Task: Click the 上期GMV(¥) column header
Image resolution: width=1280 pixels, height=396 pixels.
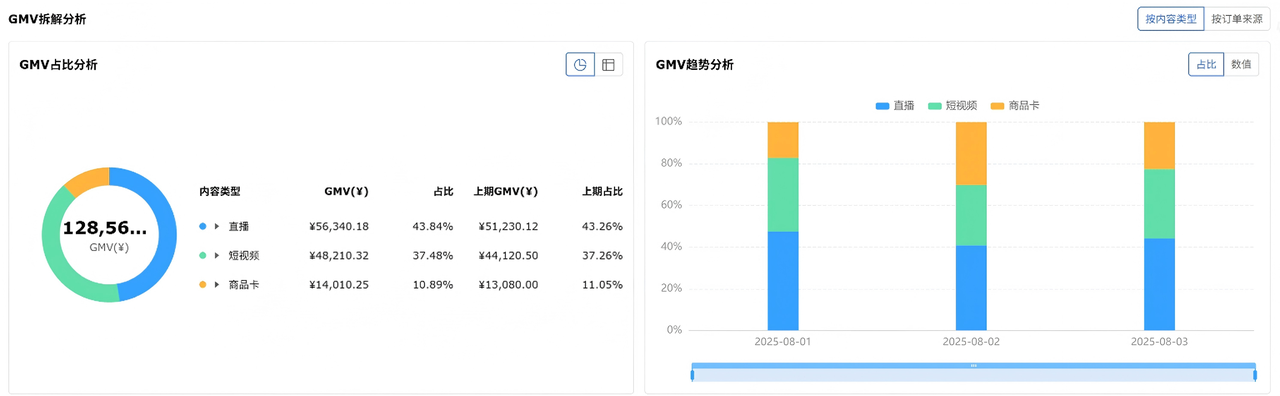Action: 505,191
